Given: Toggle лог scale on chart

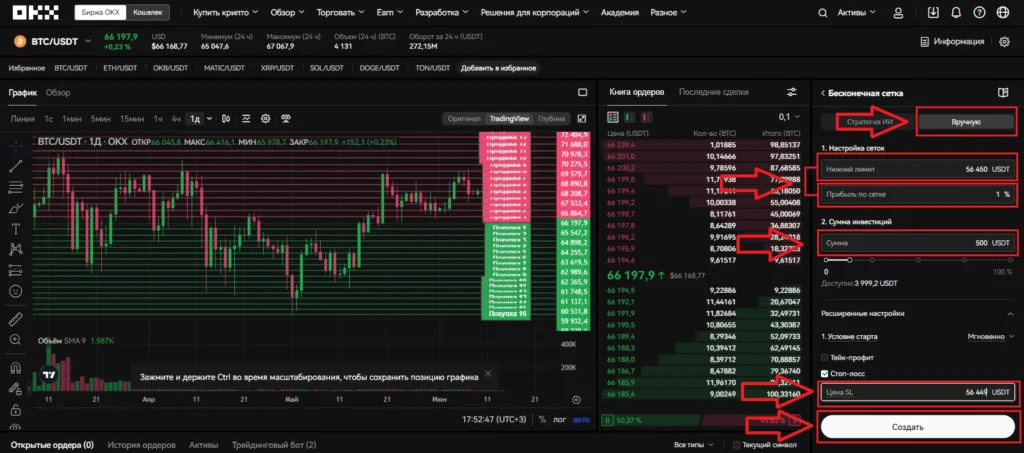Looking at the screenshot, I should [560, 420].
